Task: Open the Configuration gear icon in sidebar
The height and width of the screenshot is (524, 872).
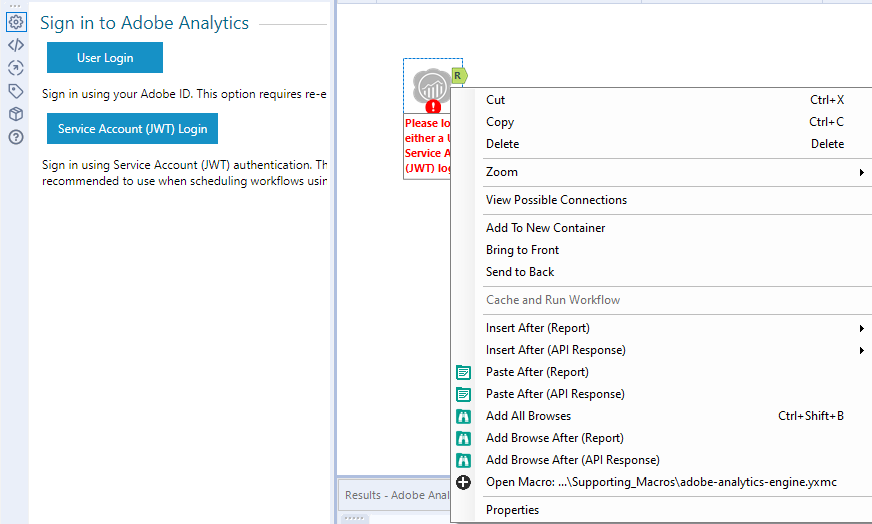Action: point(16,22)
